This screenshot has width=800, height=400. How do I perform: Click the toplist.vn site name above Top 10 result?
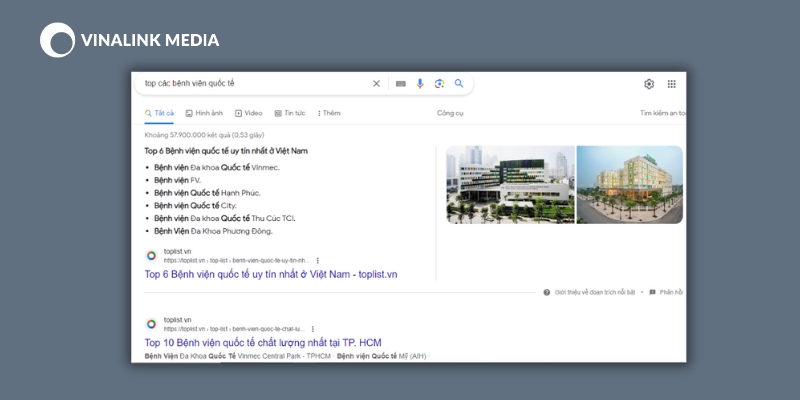coord(178,320)
